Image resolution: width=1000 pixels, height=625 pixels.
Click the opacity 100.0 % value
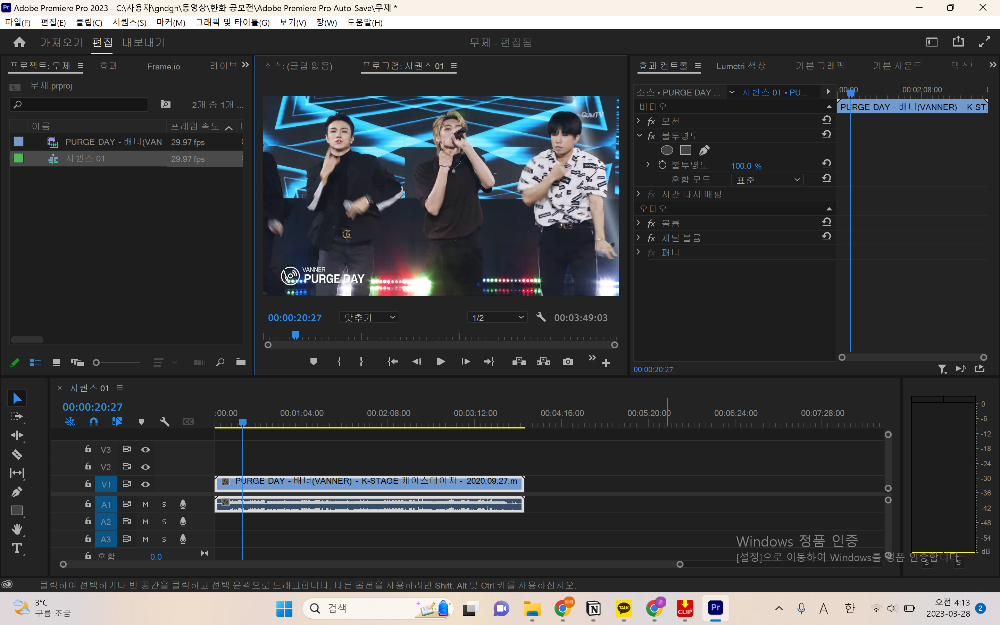746,166
